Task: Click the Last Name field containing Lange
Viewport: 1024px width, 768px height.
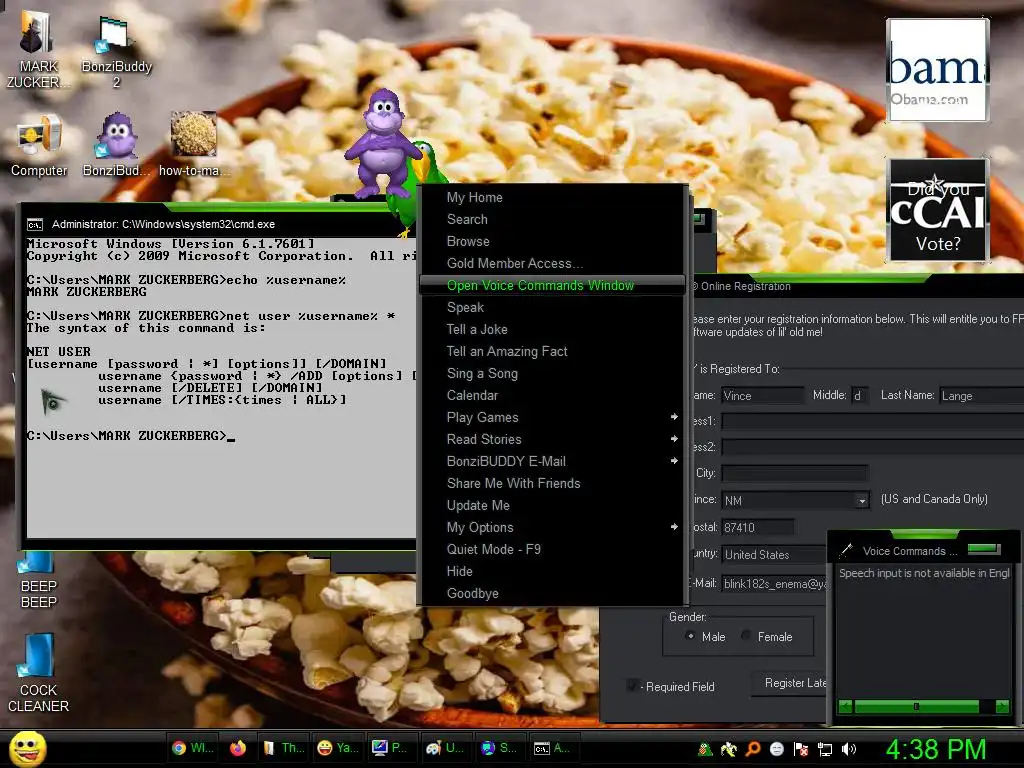Action: tap(981, 395)
